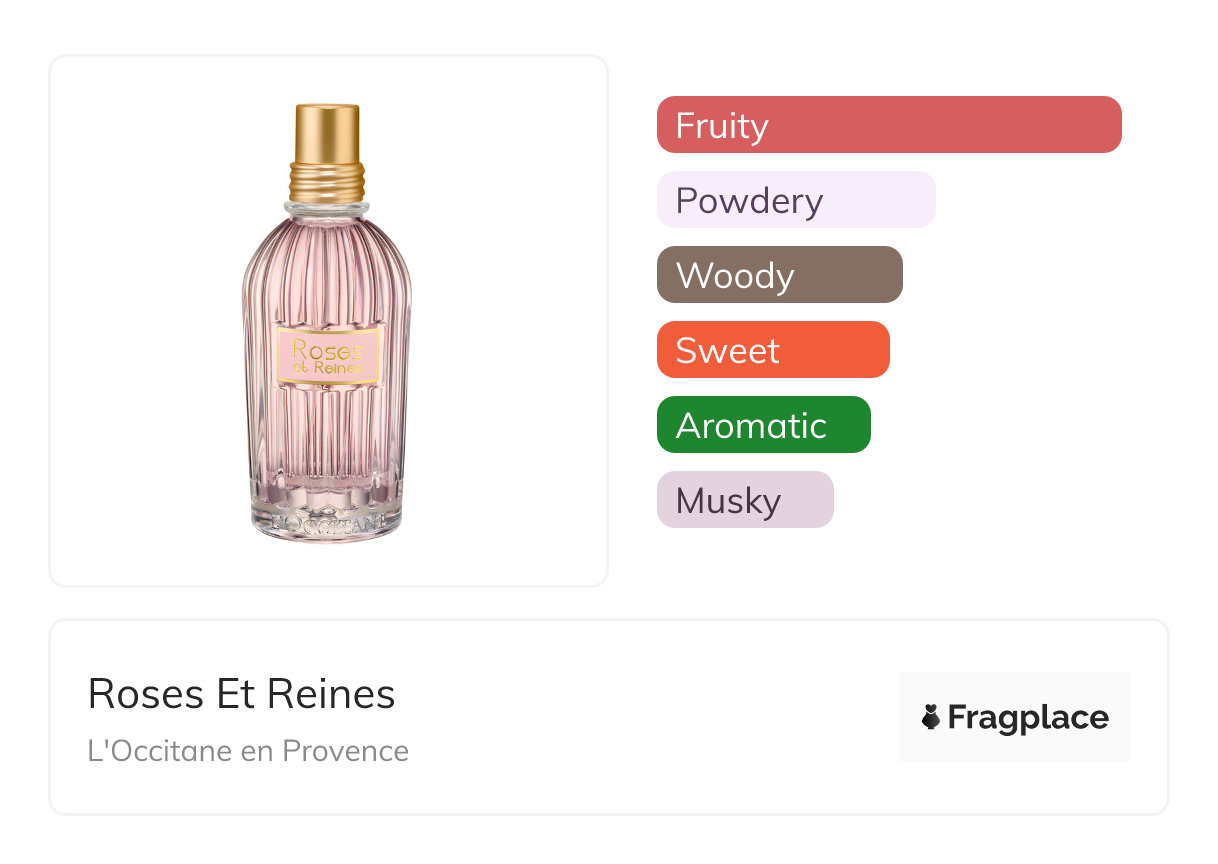Image resolution: width=1218 pixels, height=864 pixels.
Task: Click the threaded gold collar on bottle neck
Action: pos(327,181)
